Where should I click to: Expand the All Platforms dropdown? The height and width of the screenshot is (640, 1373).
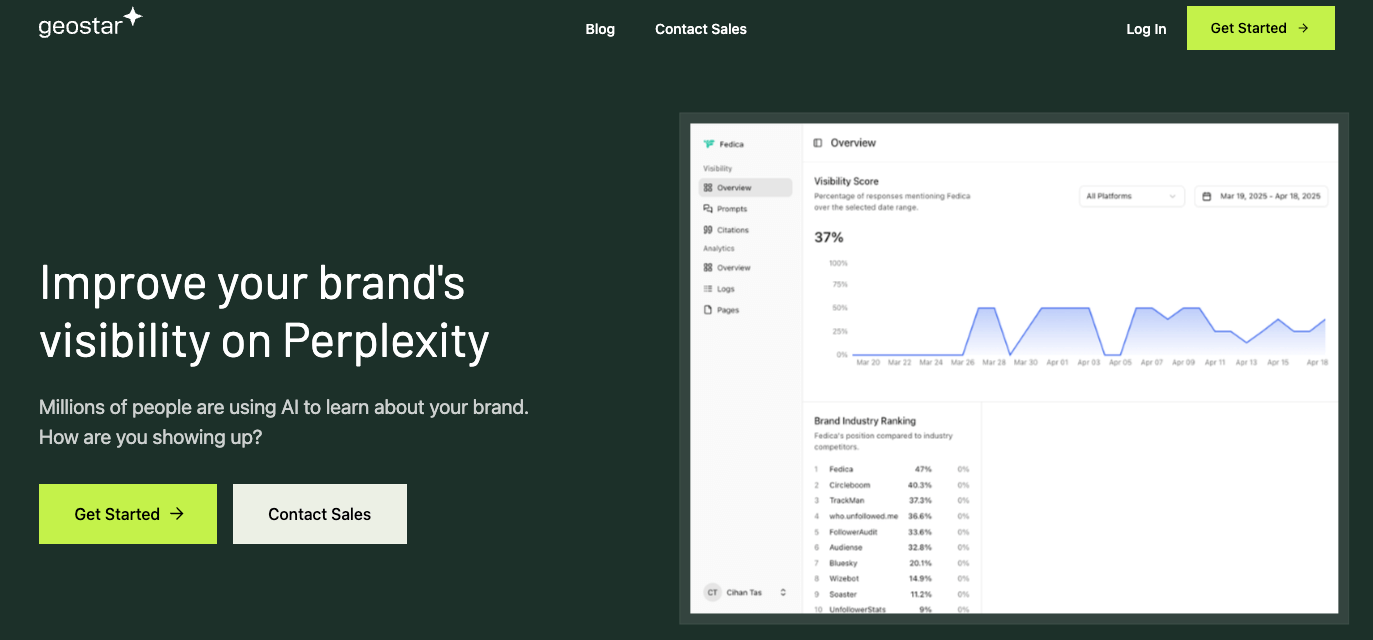[1132, 197]
